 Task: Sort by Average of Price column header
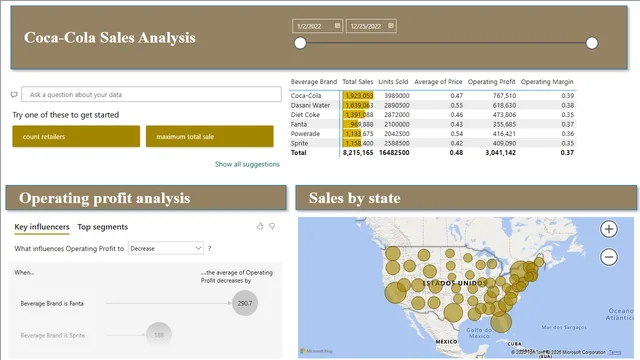[438, 82]
